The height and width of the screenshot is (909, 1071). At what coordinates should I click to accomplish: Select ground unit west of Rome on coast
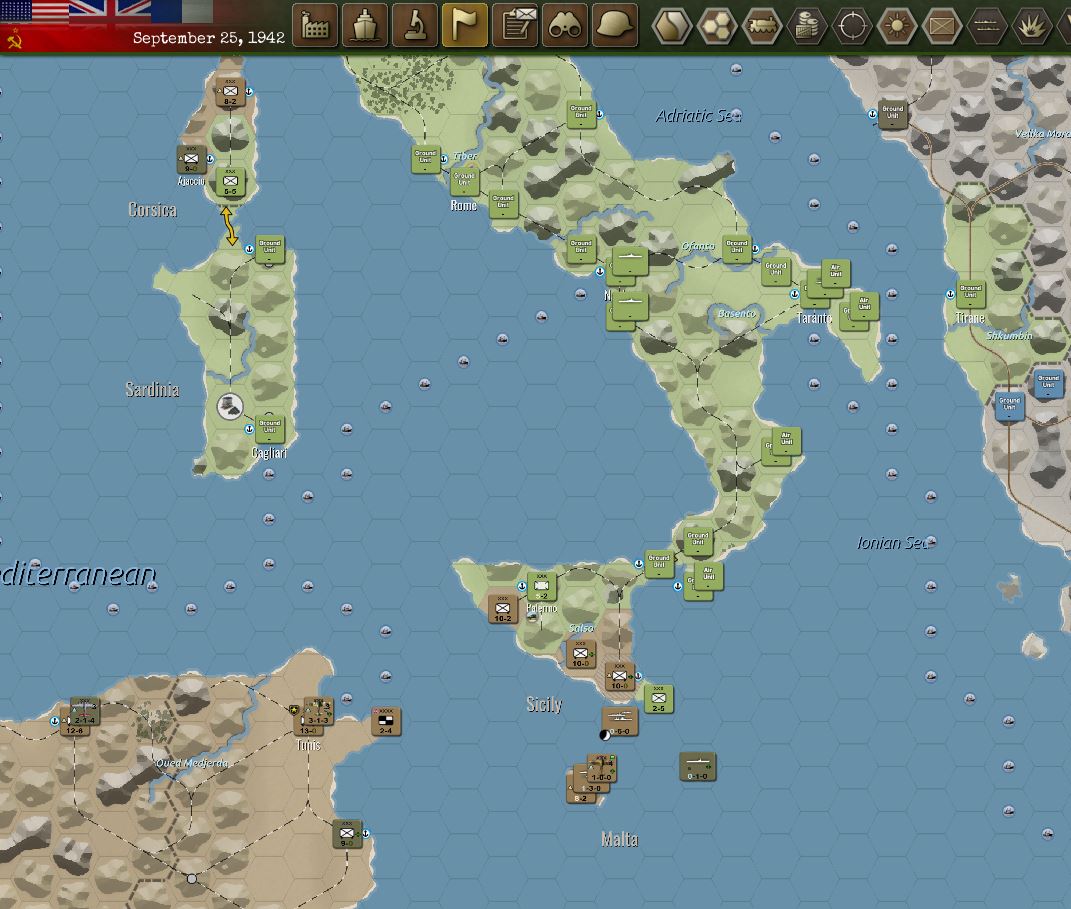click(425, 160)
